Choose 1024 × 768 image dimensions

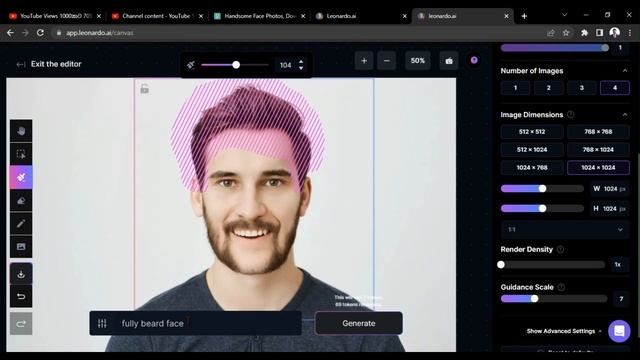pyautogui.click(x=532, y=168)
